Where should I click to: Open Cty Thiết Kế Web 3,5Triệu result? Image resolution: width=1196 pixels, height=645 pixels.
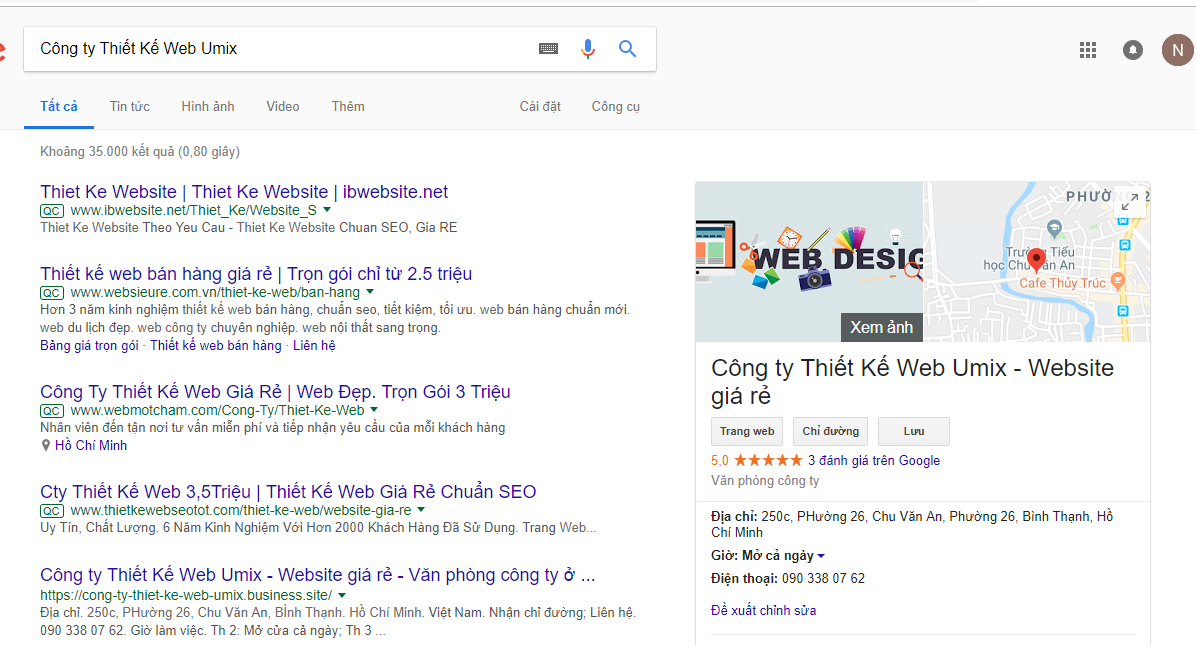[288, 492]
